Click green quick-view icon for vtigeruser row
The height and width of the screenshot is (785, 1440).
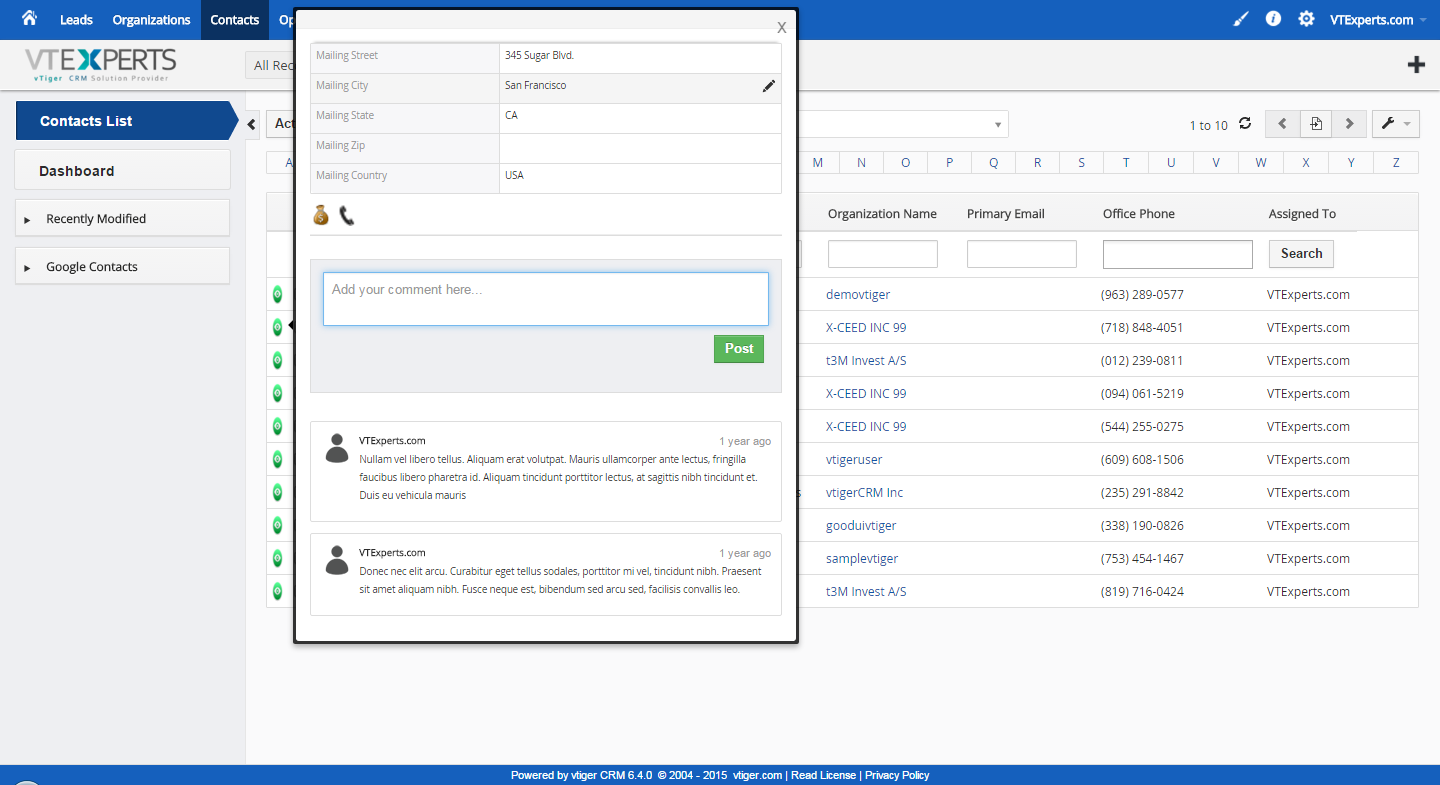[277, 459]
